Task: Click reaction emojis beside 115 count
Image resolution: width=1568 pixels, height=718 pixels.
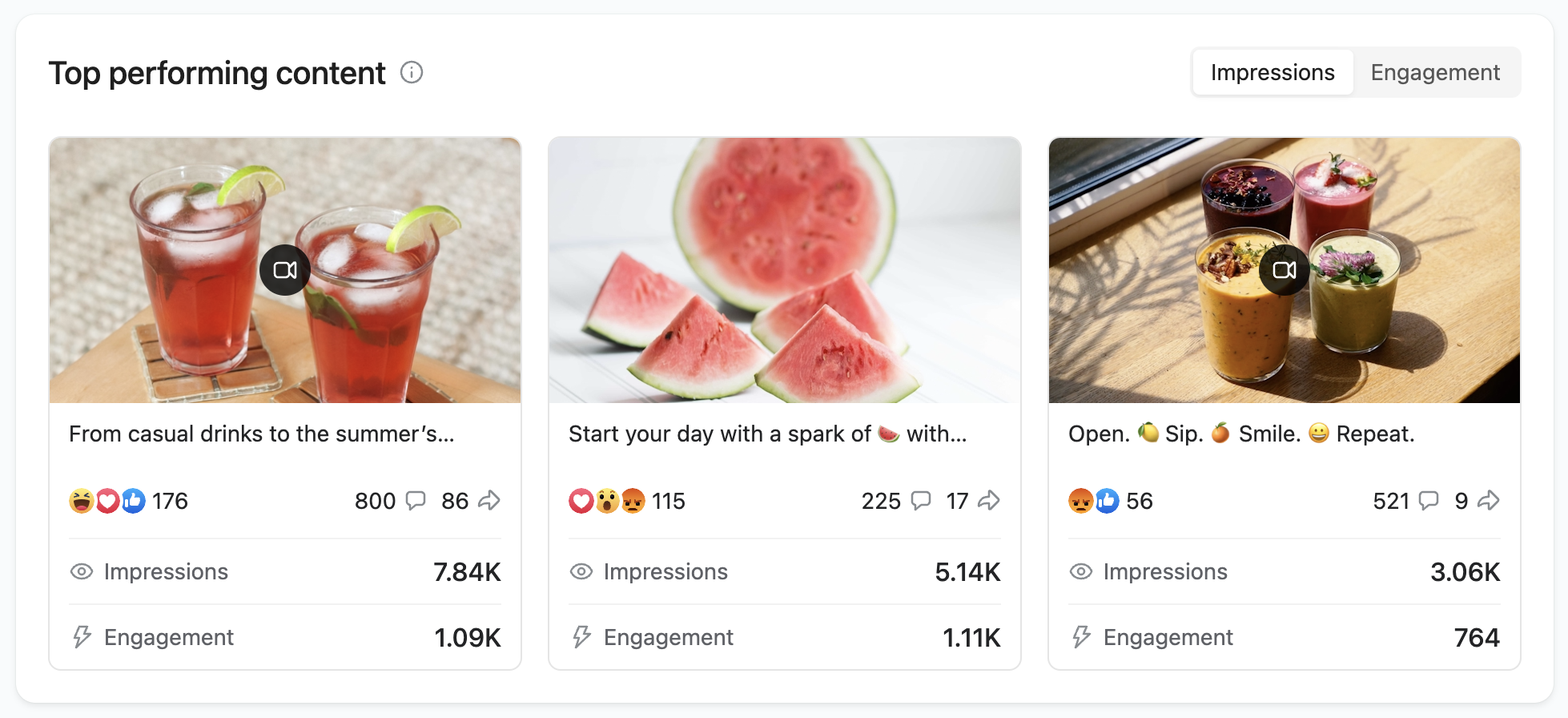Action: point(606,501)
